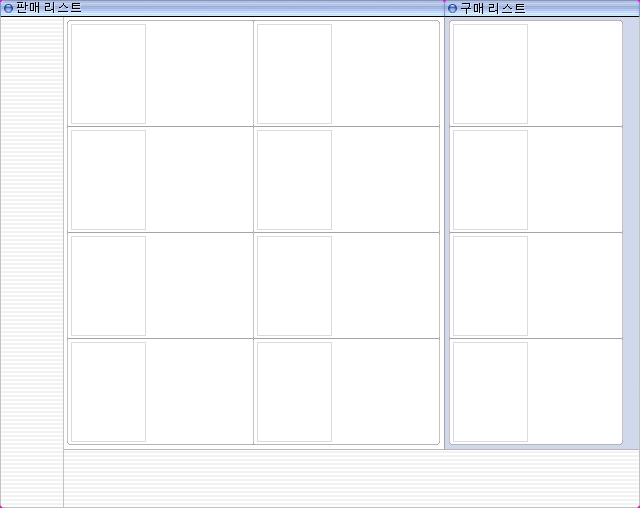Collapse the 구매 리스트 panel icon
The height and width of the screenshot is (508, 640).
click(x=453, y=8)
